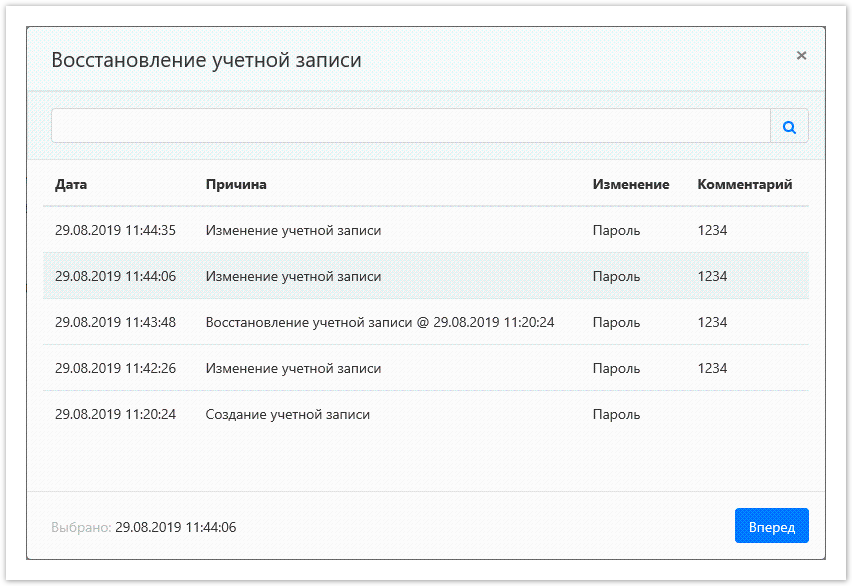The width and height of the screenshot is (852, 586).
Task: Click the Изменение column header
Action: 630,185
